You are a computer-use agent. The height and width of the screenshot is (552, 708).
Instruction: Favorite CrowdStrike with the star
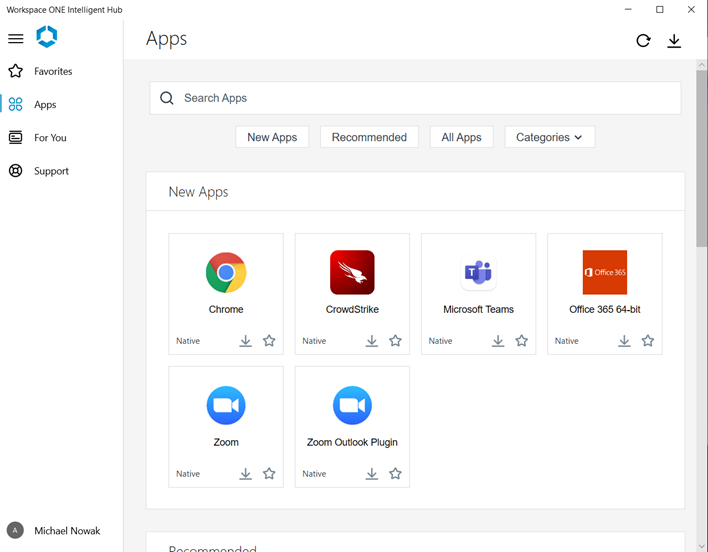[x=396, y=340]
